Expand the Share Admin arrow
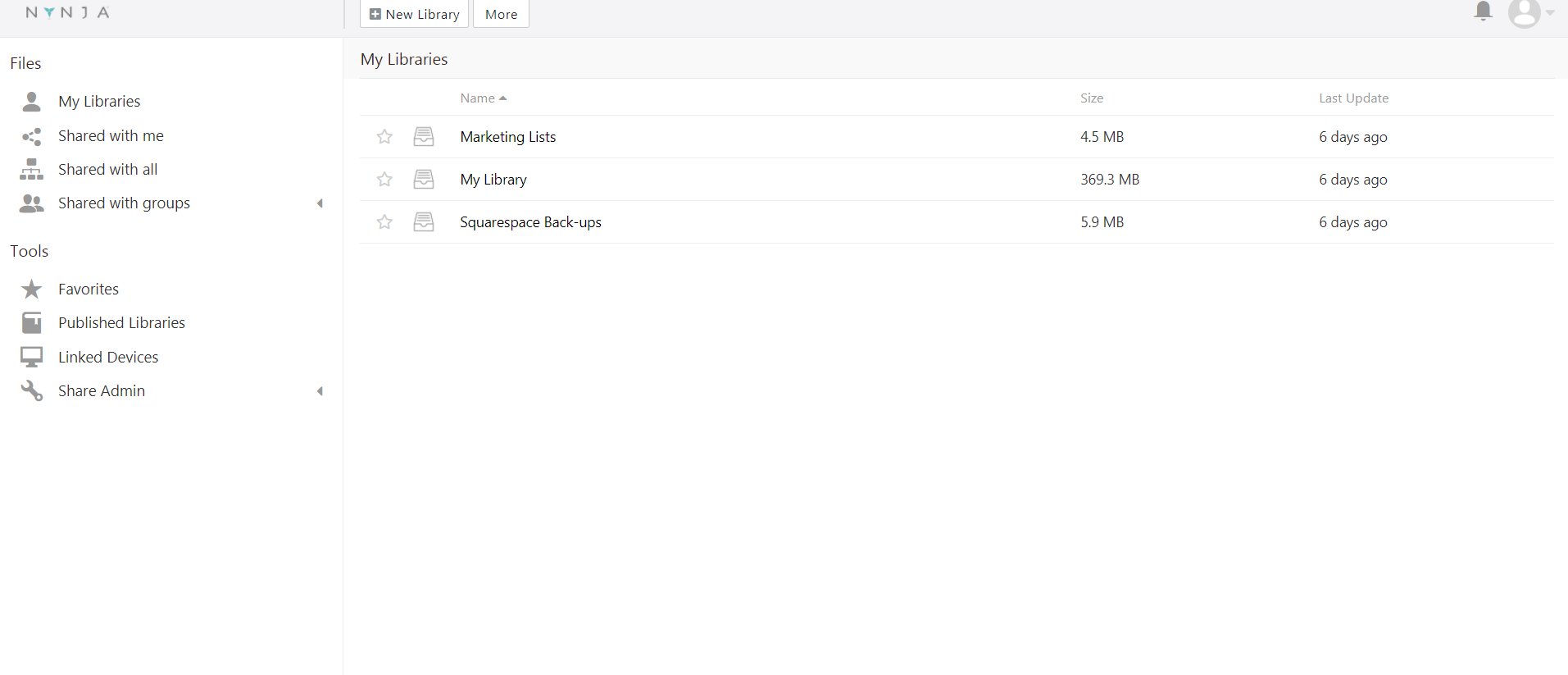 point(320,391)
